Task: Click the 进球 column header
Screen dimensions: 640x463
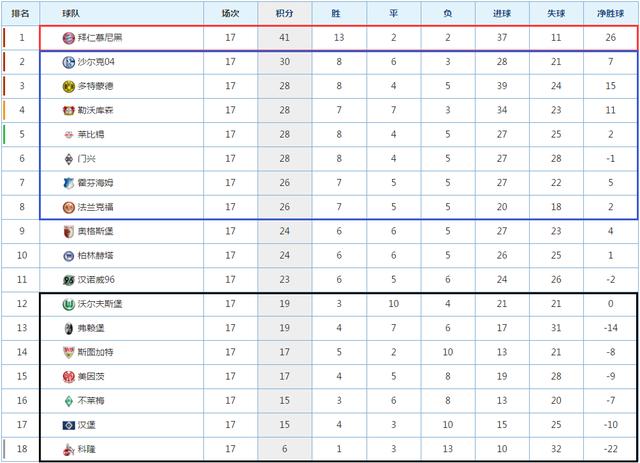Action: click(502, 13)
